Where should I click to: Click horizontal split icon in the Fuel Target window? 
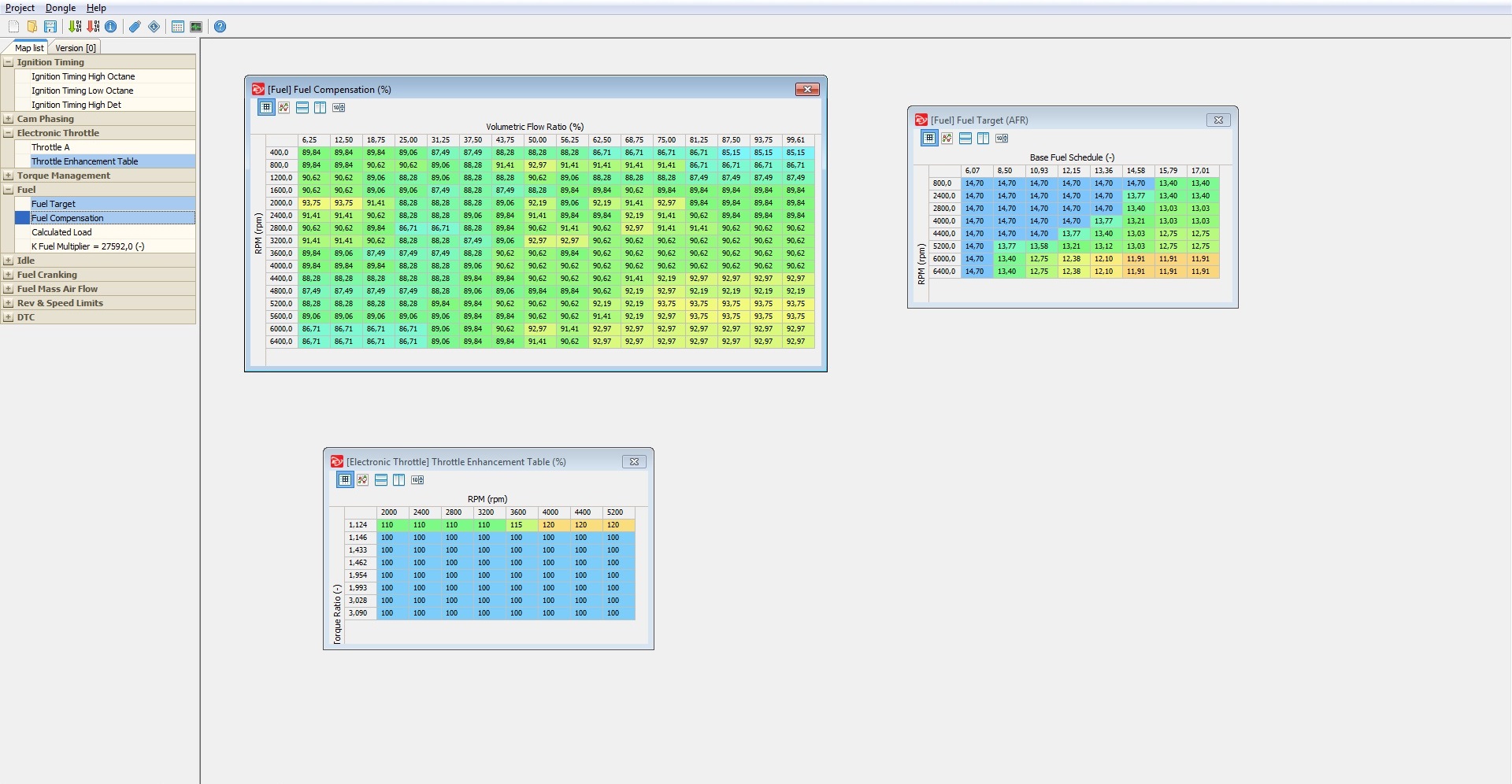[965, 138]
